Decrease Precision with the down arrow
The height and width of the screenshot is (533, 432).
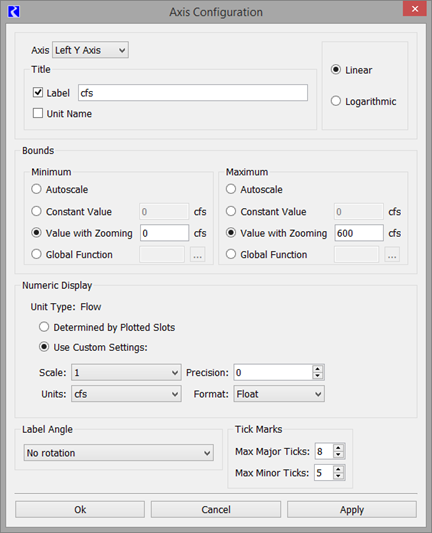point(317,376)
